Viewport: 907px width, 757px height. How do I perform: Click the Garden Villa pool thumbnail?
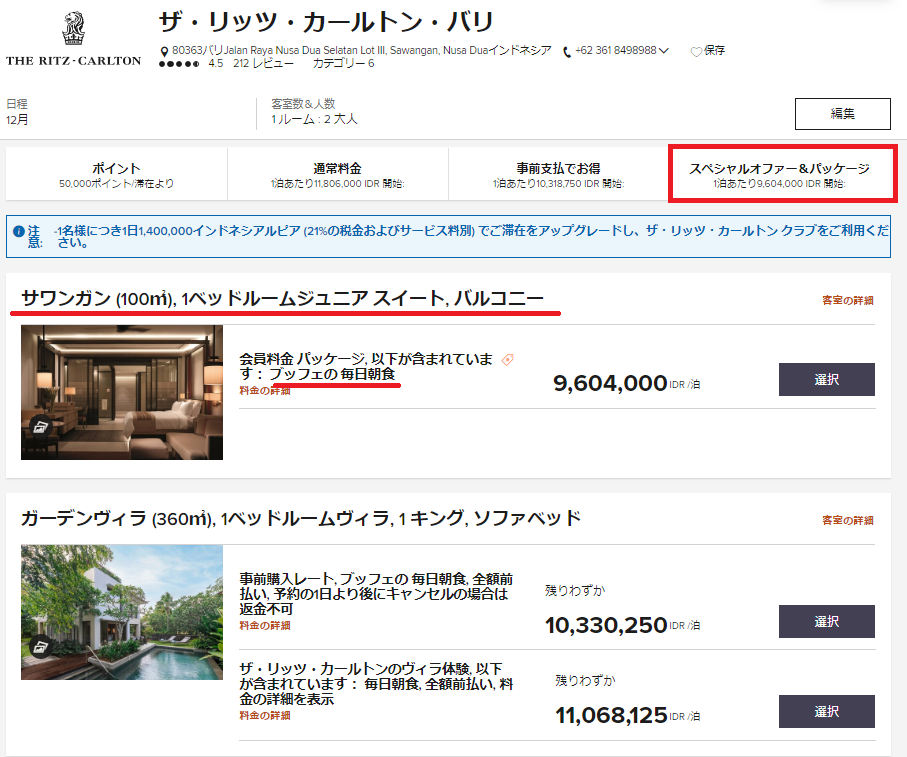(x=121, y=612)
